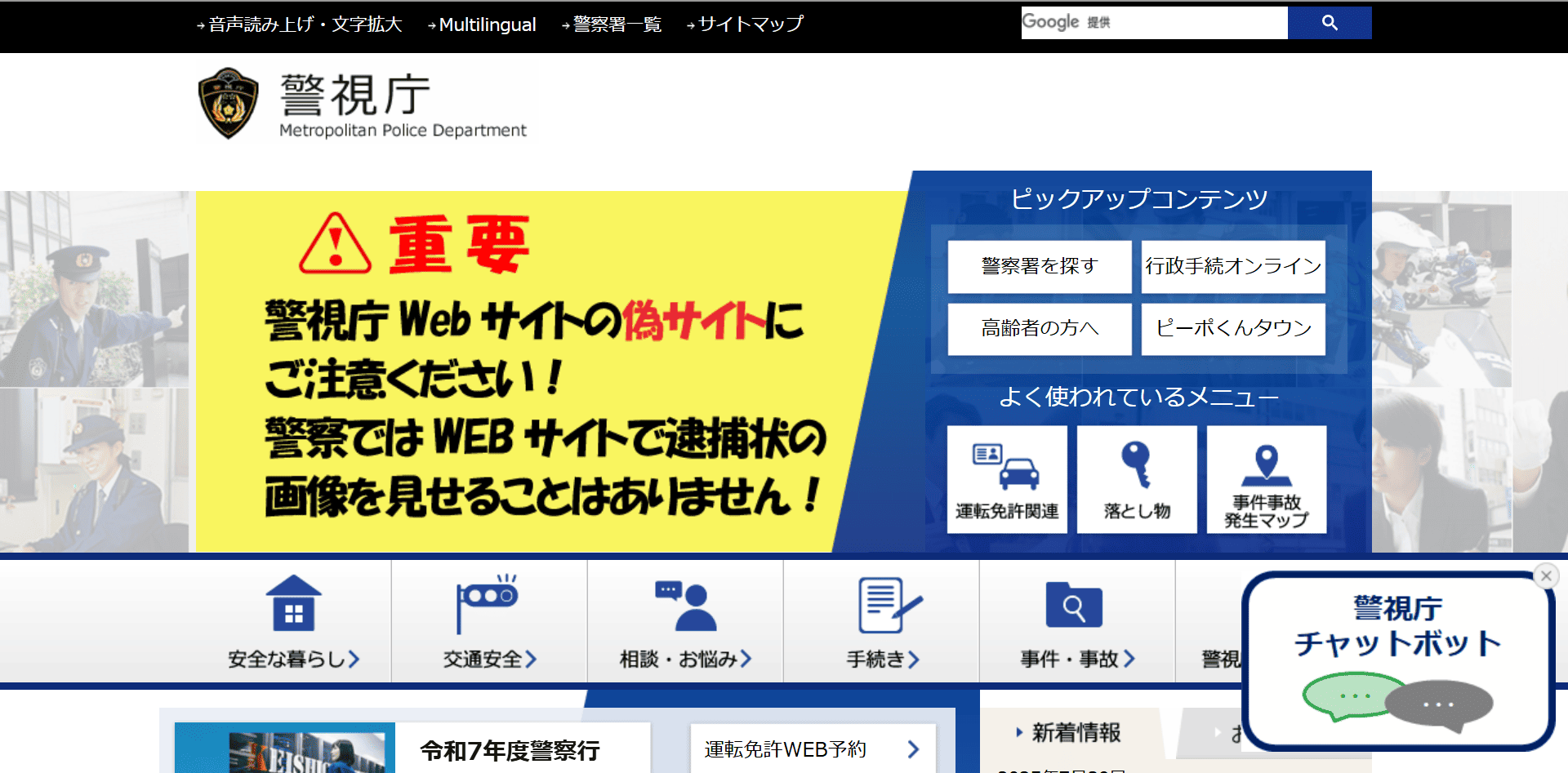This screenshot has width=1568, height=773.
Task: Click the folder-search icon for 事件・事故
Action: coord(1074,602)
